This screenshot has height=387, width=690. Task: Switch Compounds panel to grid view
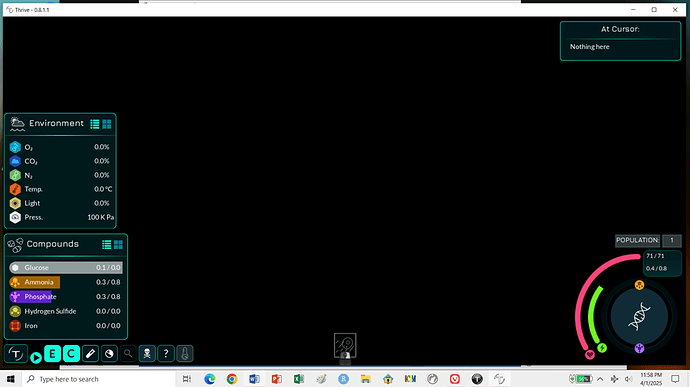[x=118, y=244]
